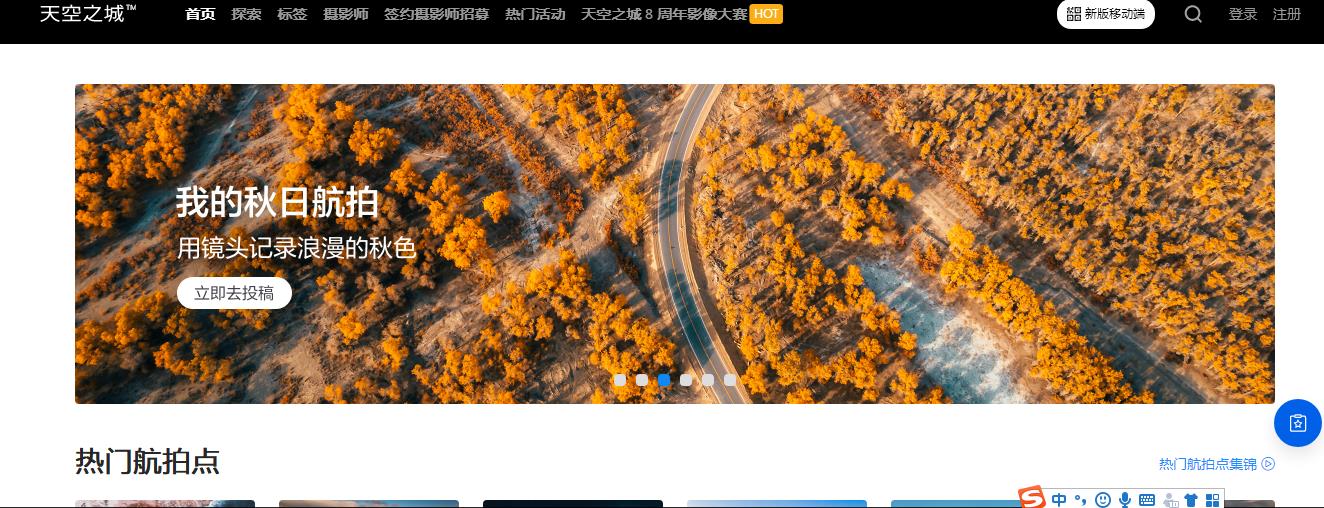Screen dimensions: 1324x508
Task: Click the 登录 link
Action: click(x=1243, y=14)
